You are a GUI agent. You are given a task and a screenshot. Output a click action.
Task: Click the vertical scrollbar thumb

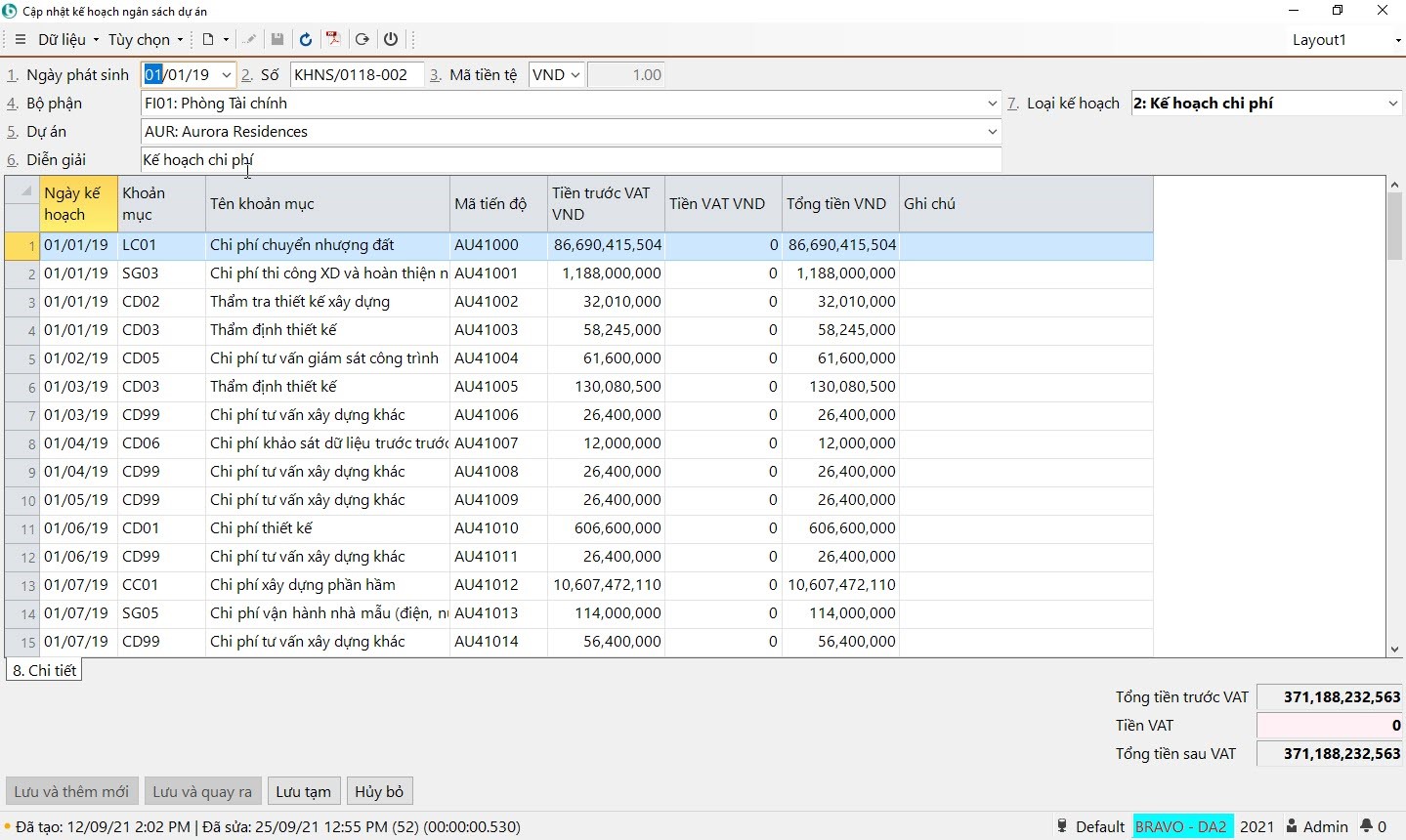(x=1394, y=227)
